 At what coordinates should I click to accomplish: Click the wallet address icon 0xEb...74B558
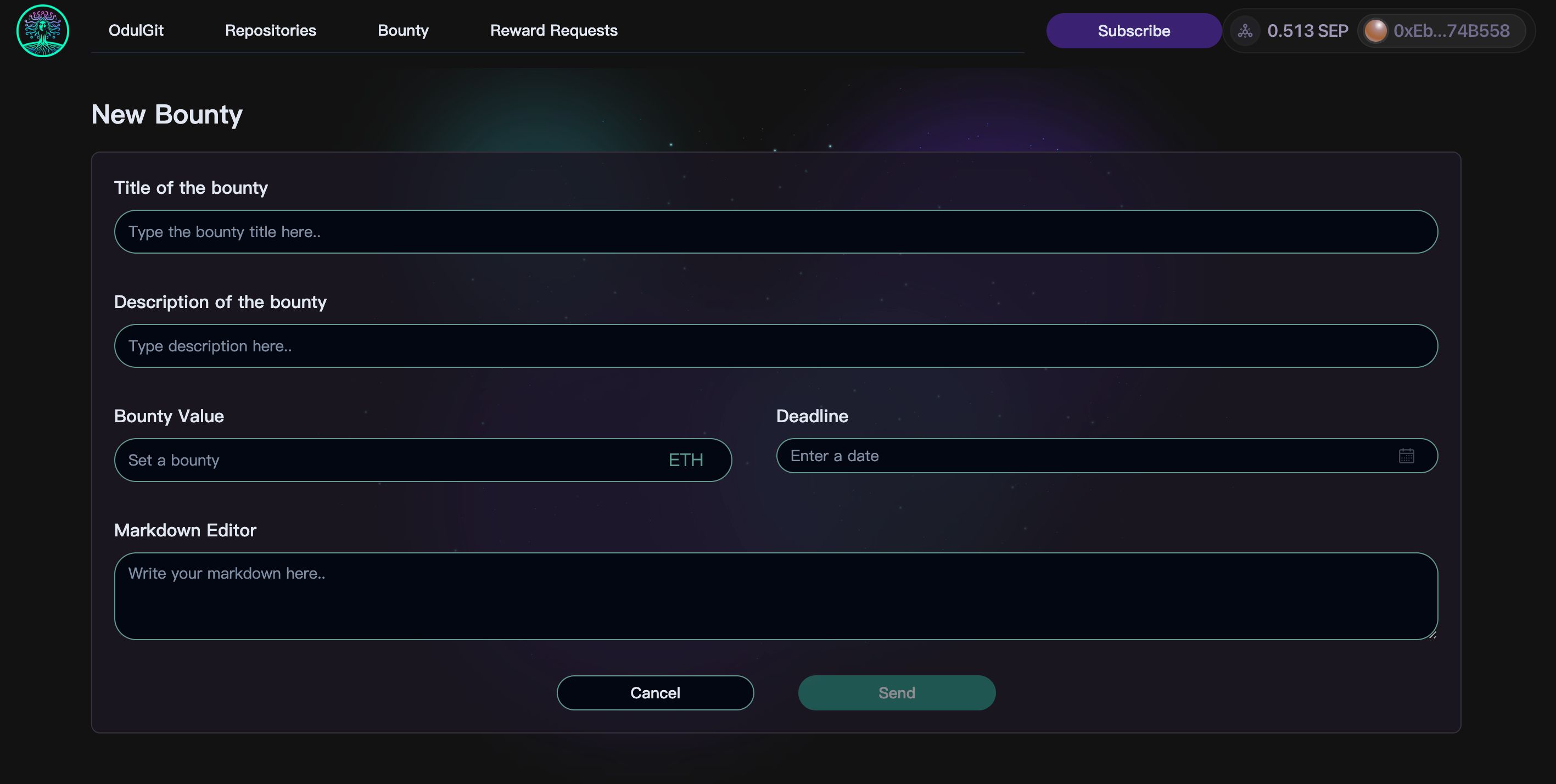tap(1374, 30)
